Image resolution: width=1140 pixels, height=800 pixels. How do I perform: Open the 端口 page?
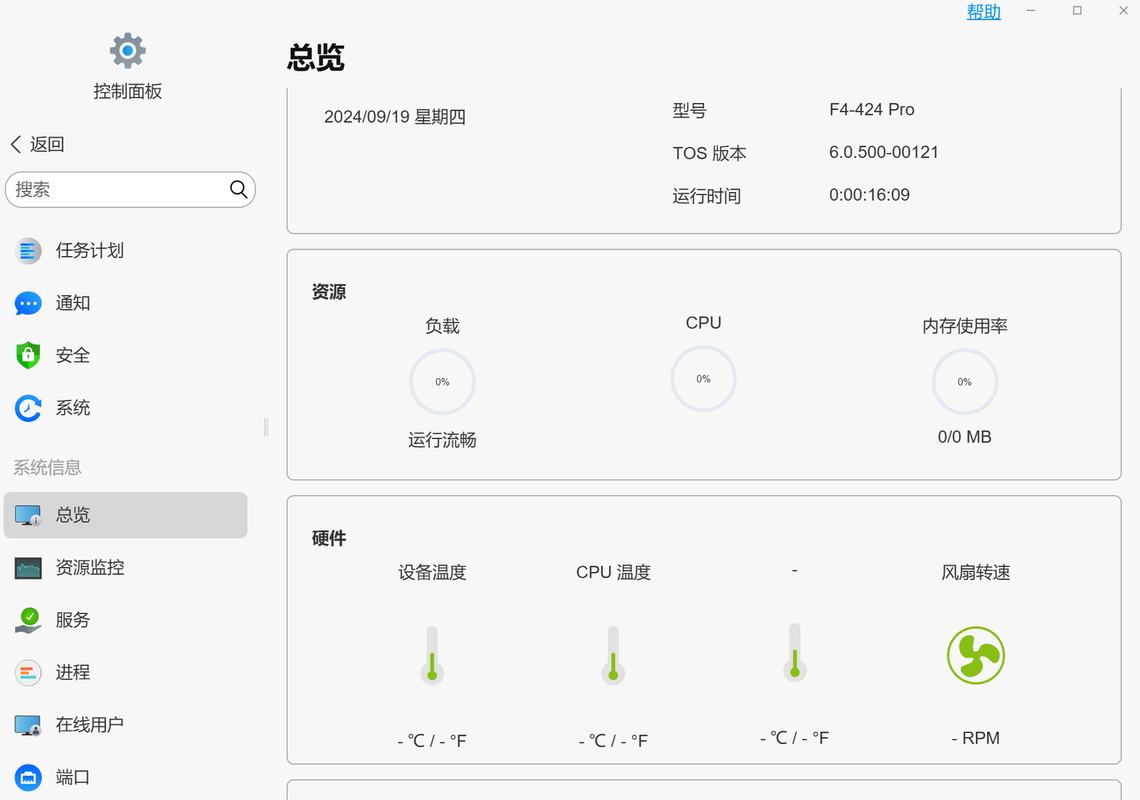coord(126,777)
